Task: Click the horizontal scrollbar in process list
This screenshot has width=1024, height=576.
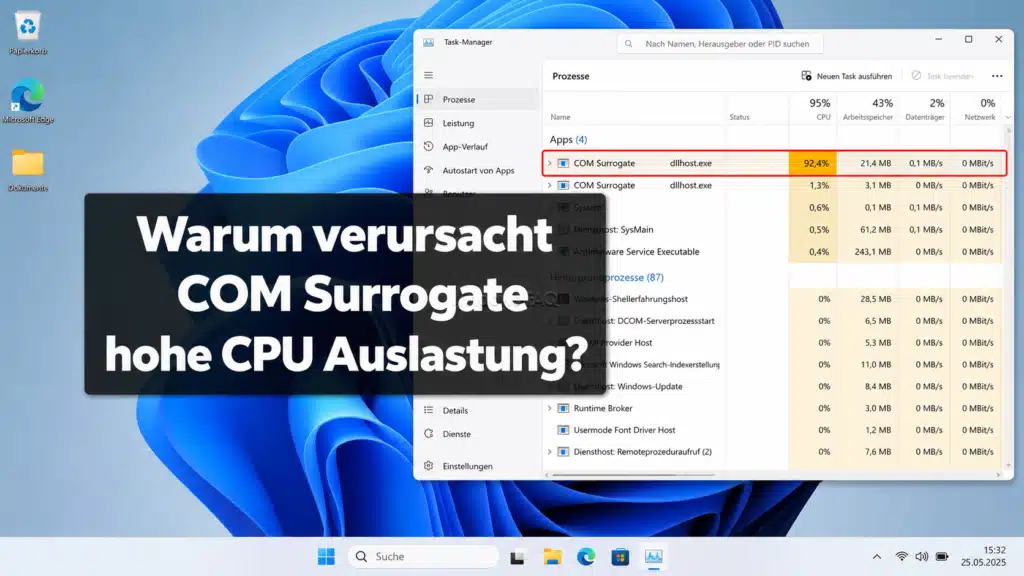Action: (x=633, y=475)
